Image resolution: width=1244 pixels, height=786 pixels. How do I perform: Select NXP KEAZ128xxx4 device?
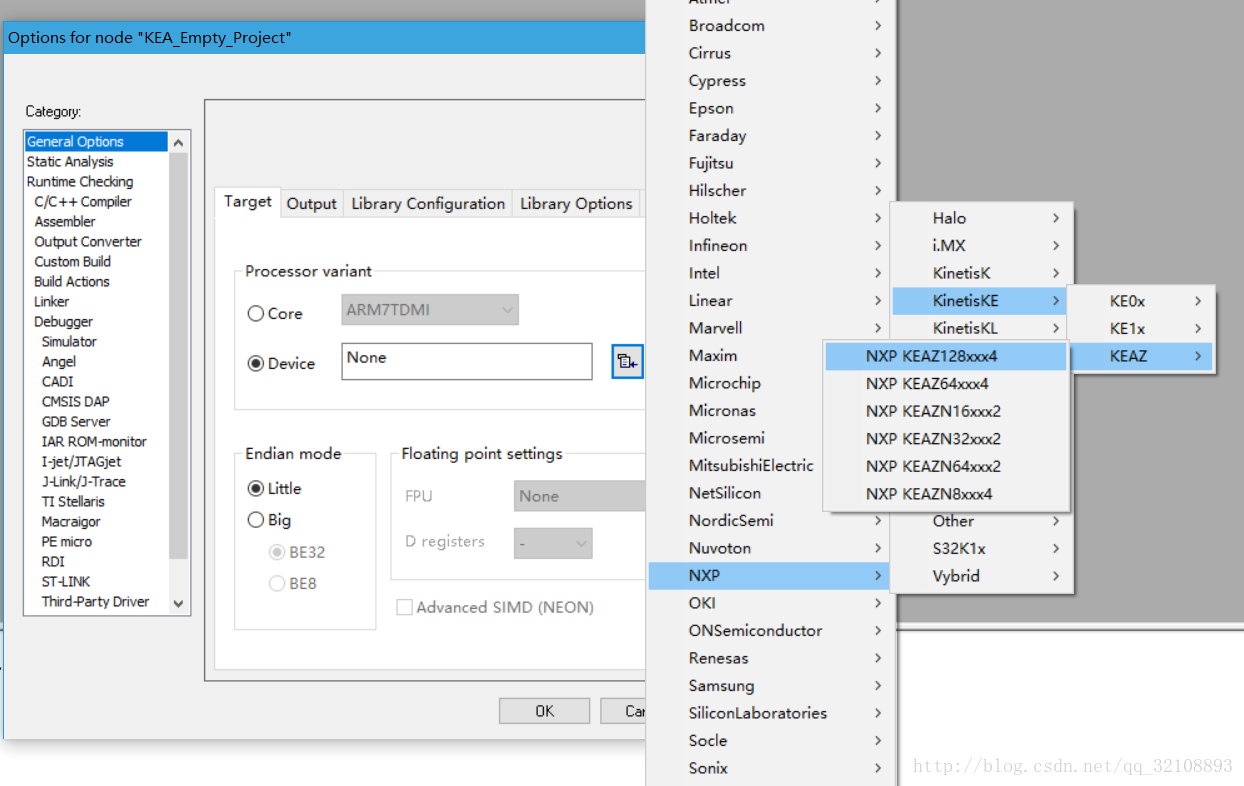pos(945,356)
